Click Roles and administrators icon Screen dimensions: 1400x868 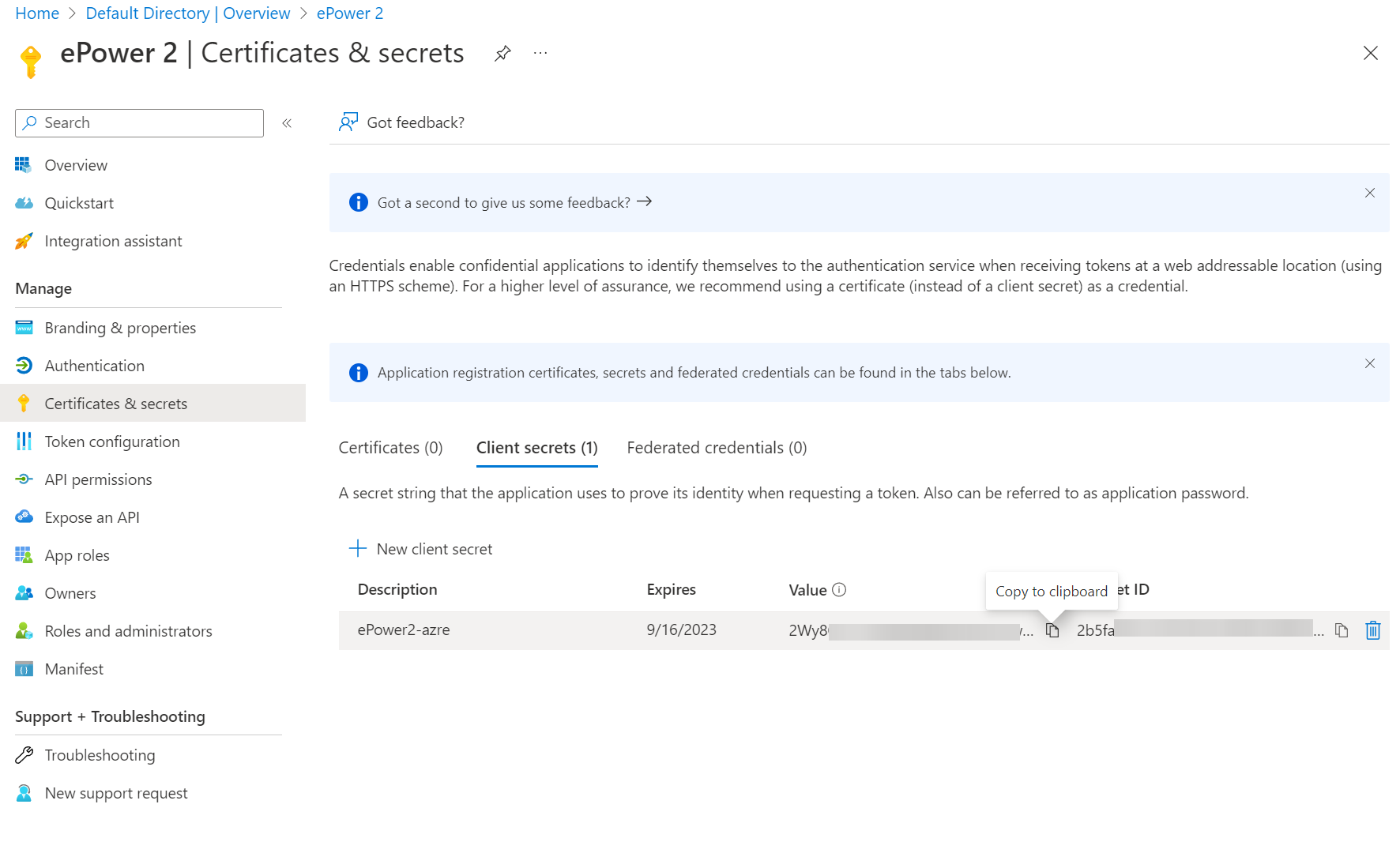click(24, 631)
